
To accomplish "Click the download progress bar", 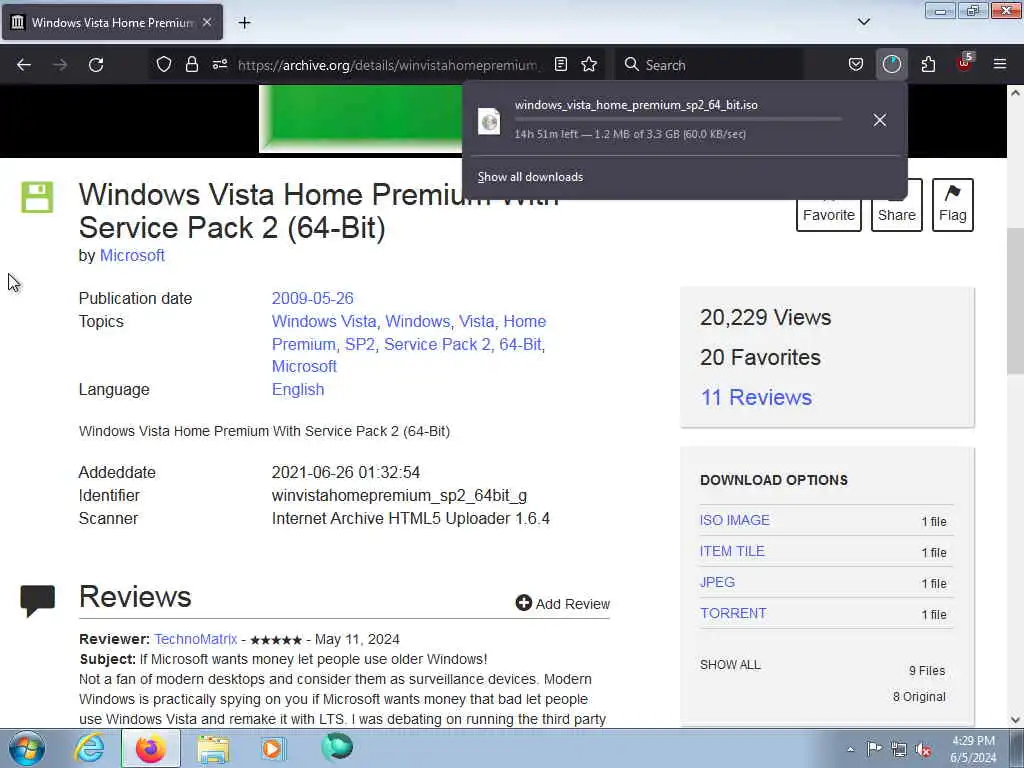I will pos(678,119).
